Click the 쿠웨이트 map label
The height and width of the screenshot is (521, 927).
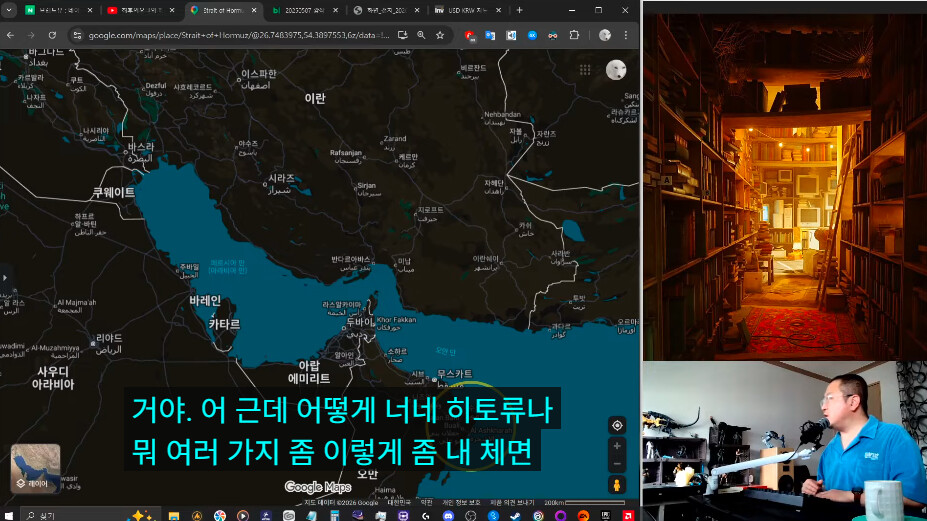[x=114, y=192]
